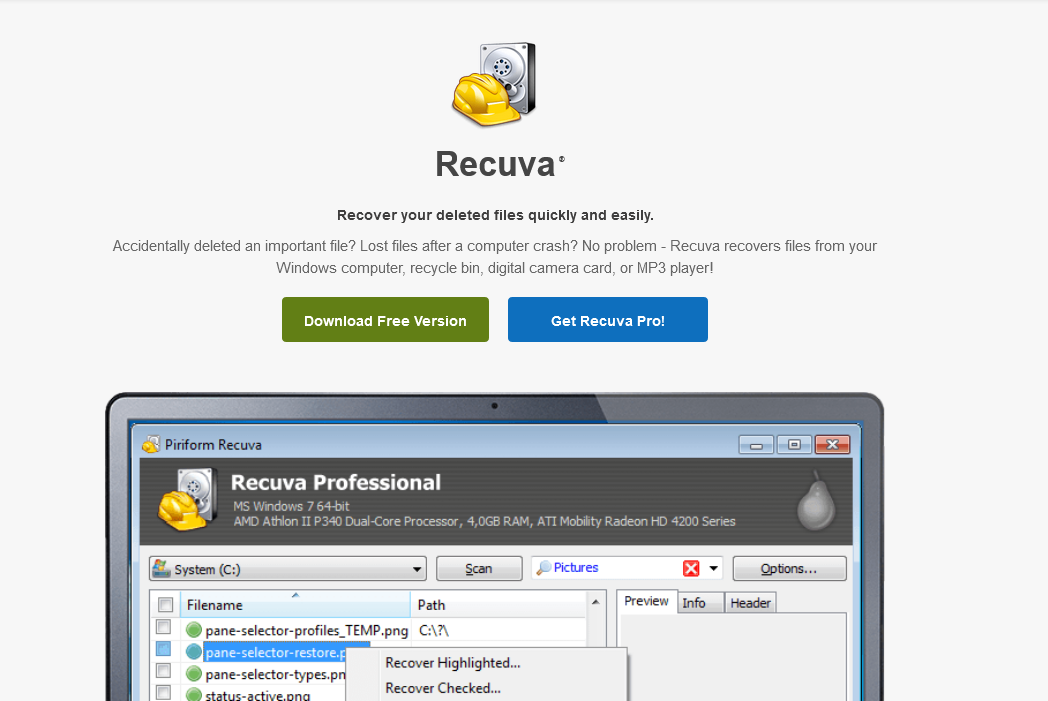1048x701 pixels.
Task: Click green status dot for pane-selector-profiles_TEMP.png
Action: [194, 629]
